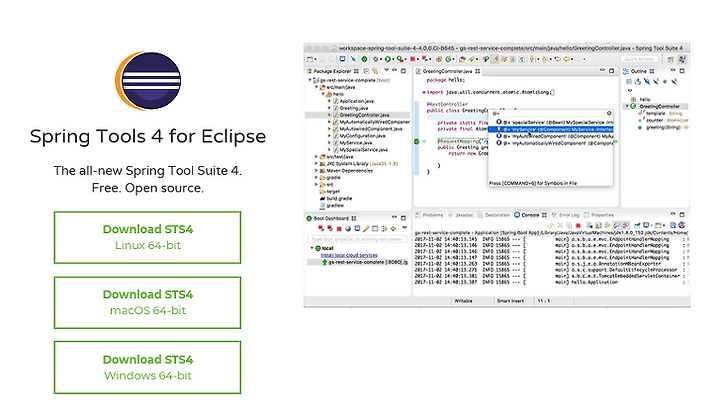Collapse the local node in Boot Dashboard
Image resolution: width=720 pixels, height=414 pixels.
[312, 248]
